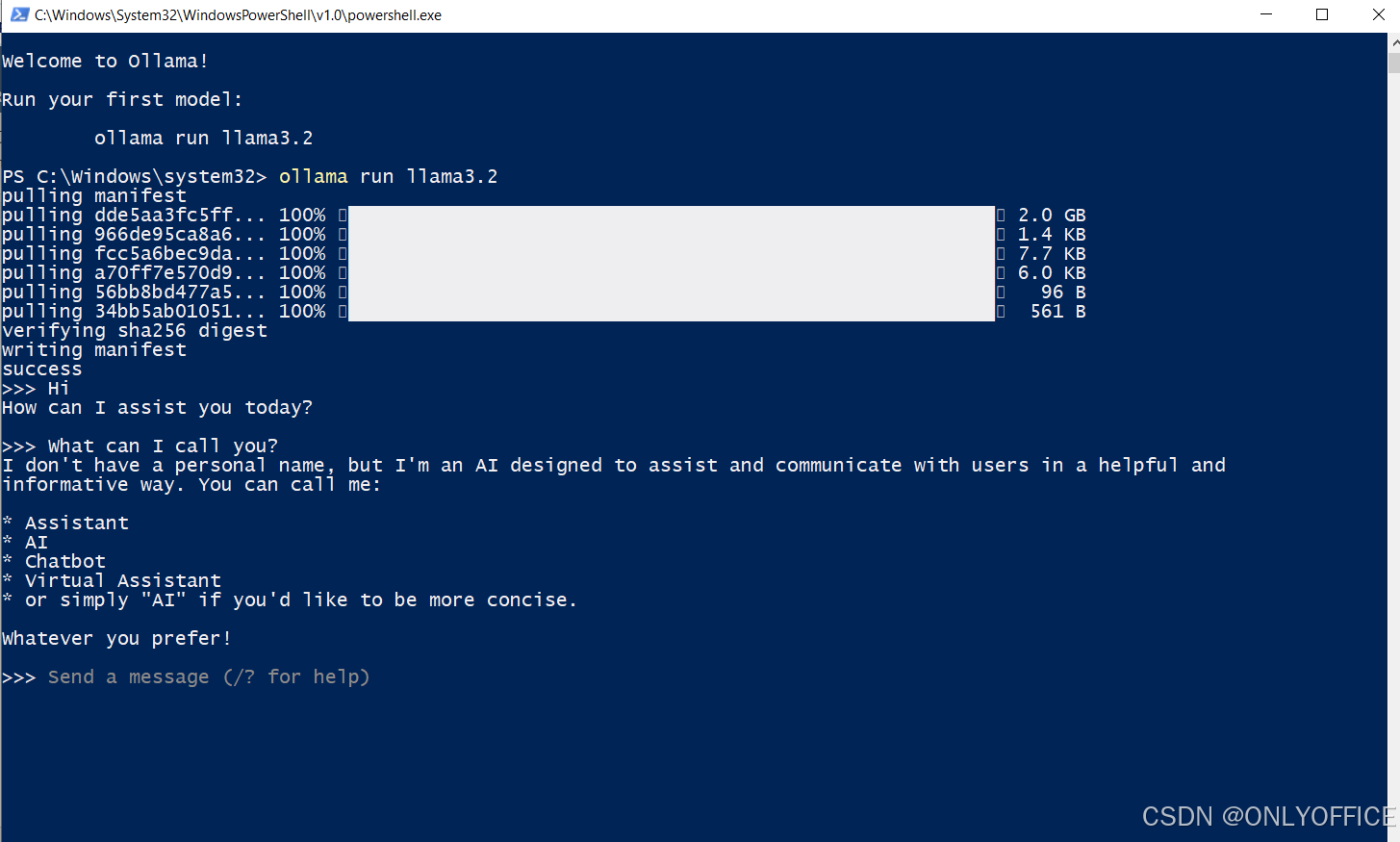Click the 'or simply "AI"' list item
Viewport: 1400px width, 842px height.
(x=290, y=600)
